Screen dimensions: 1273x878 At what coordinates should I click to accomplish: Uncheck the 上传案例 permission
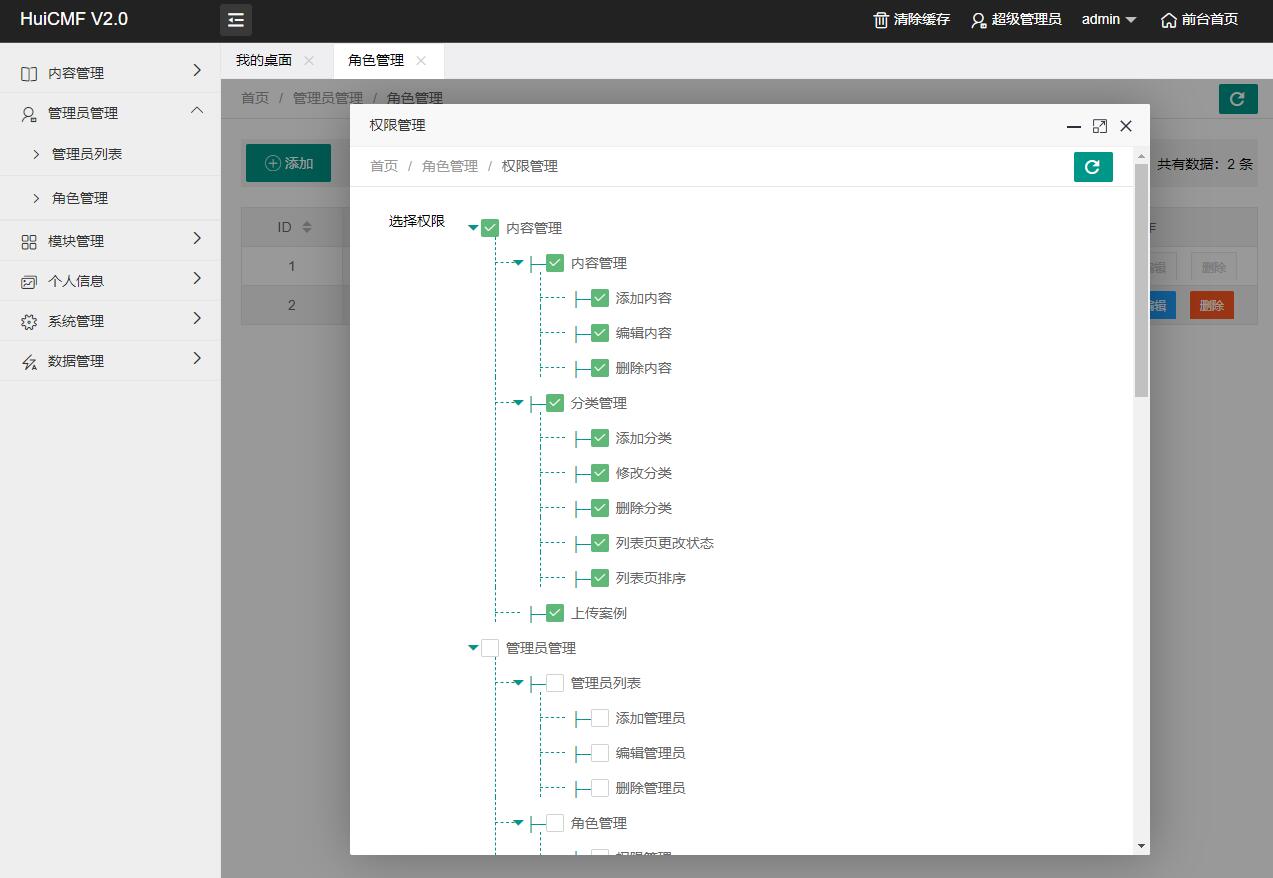tap(555, 613)
